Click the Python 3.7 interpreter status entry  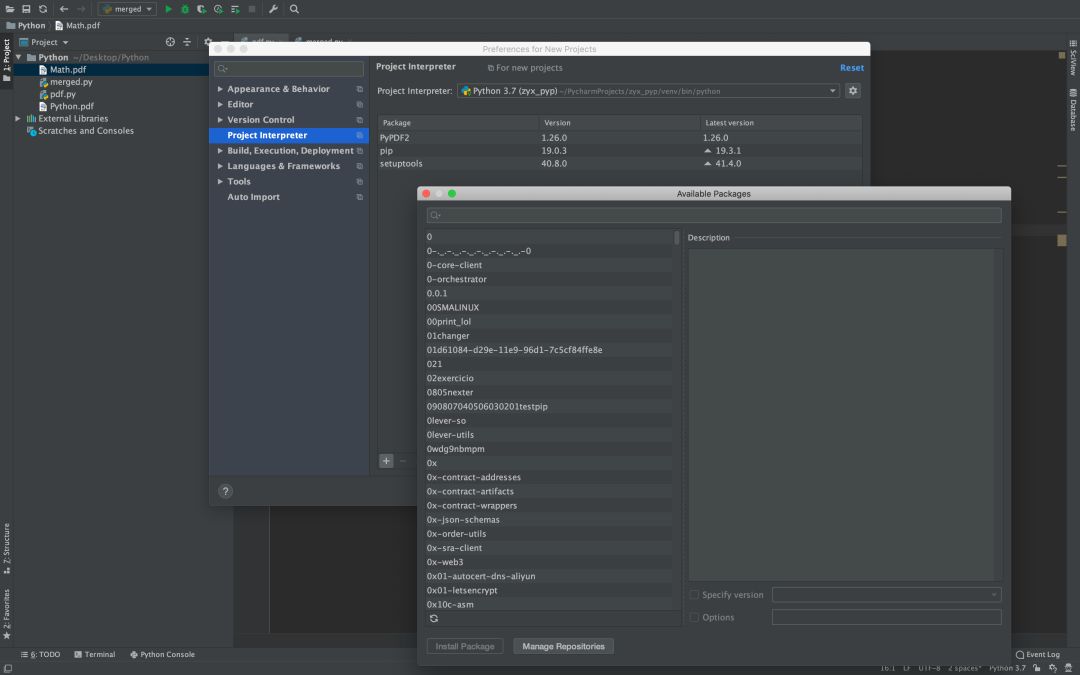coord(1007,668)
